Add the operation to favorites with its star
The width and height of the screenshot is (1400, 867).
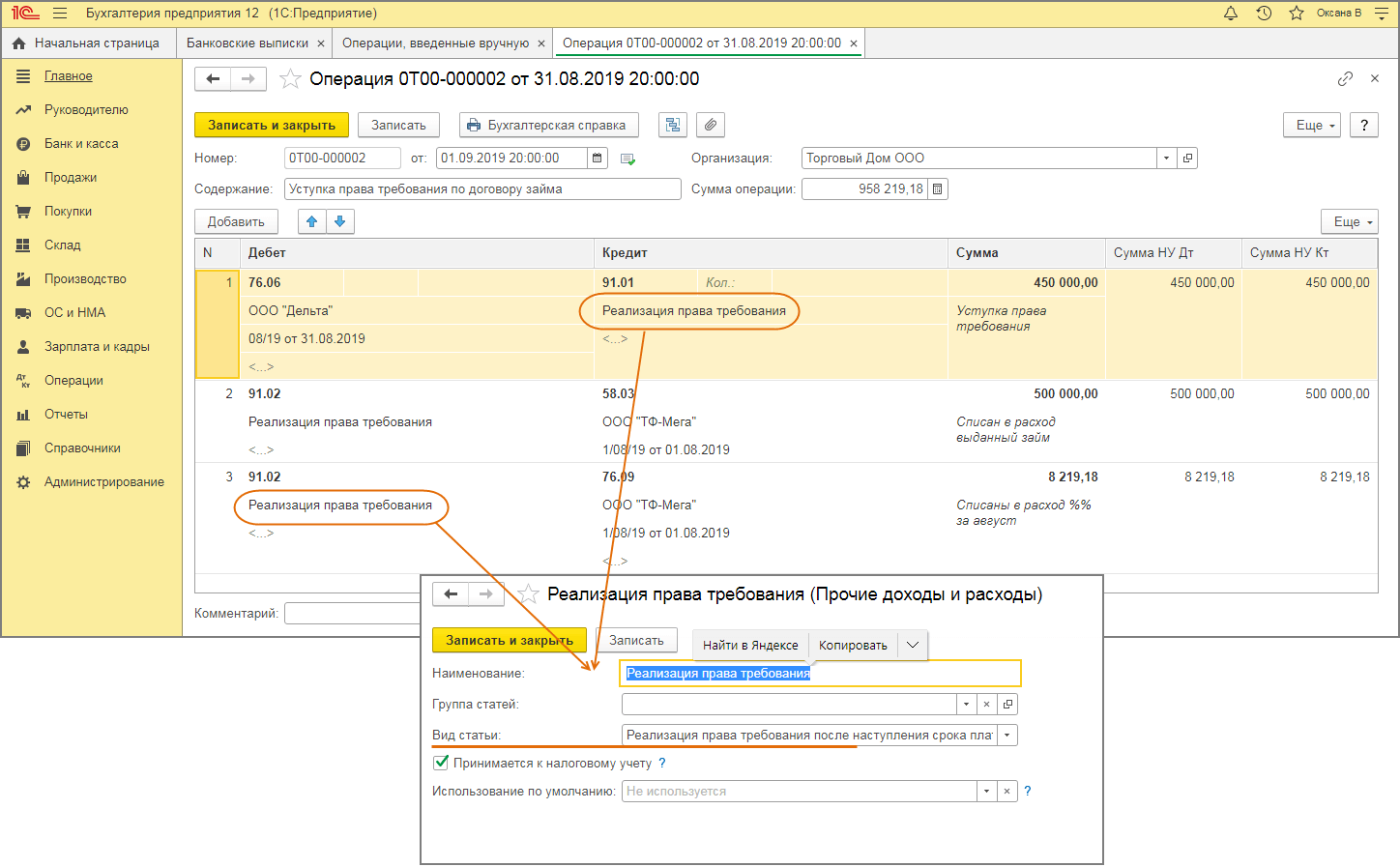tap(289, 79)
